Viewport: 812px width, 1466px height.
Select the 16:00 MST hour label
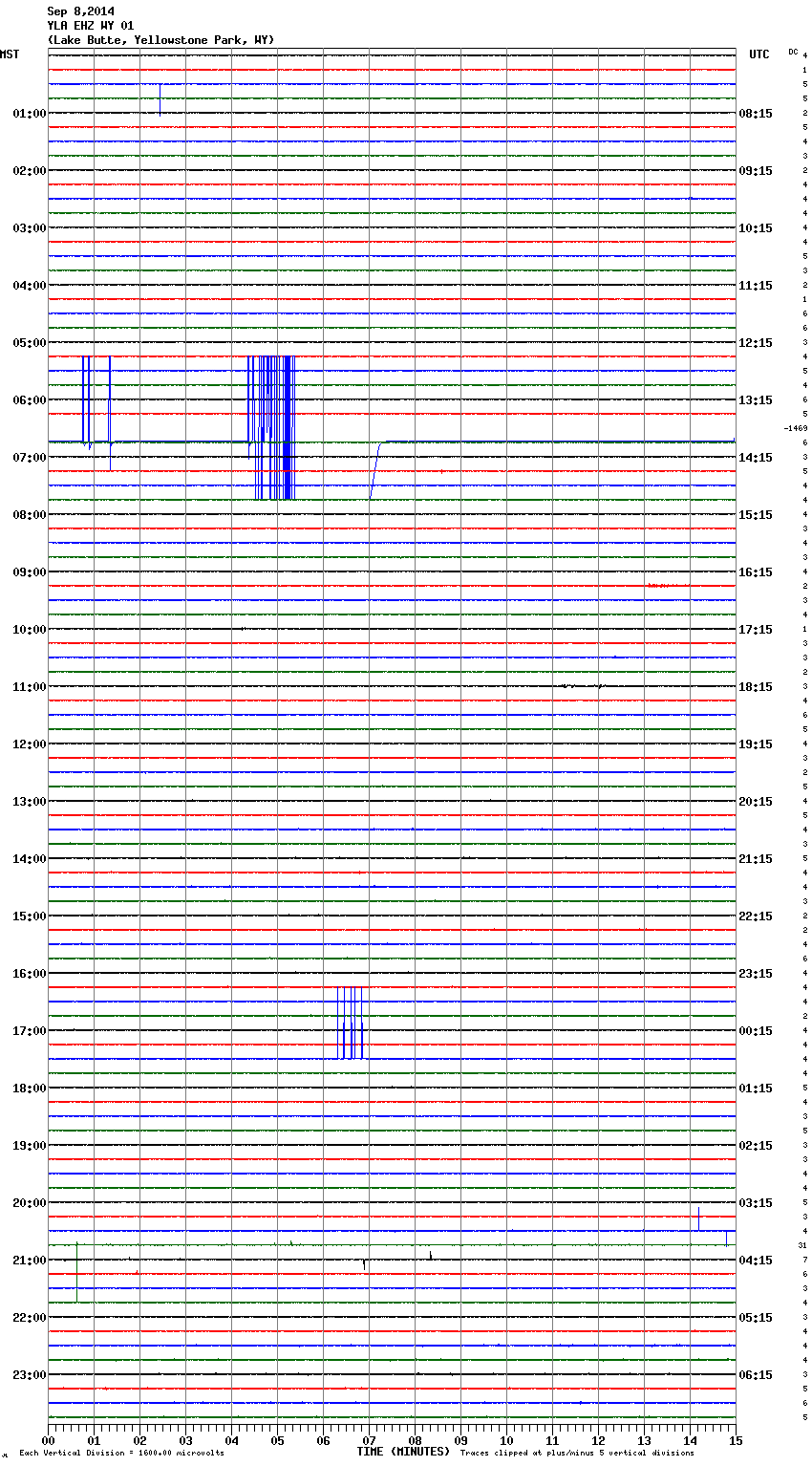point(30,974)
